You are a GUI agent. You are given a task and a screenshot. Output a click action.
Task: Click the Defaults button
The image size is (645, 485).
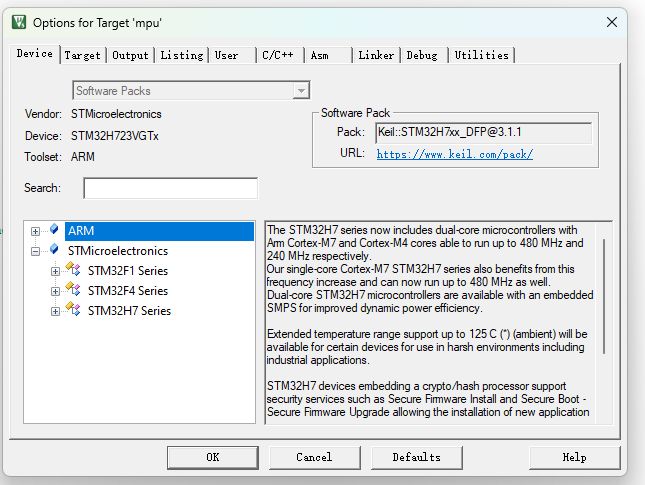pyautogui.click(x=416, y=457)
